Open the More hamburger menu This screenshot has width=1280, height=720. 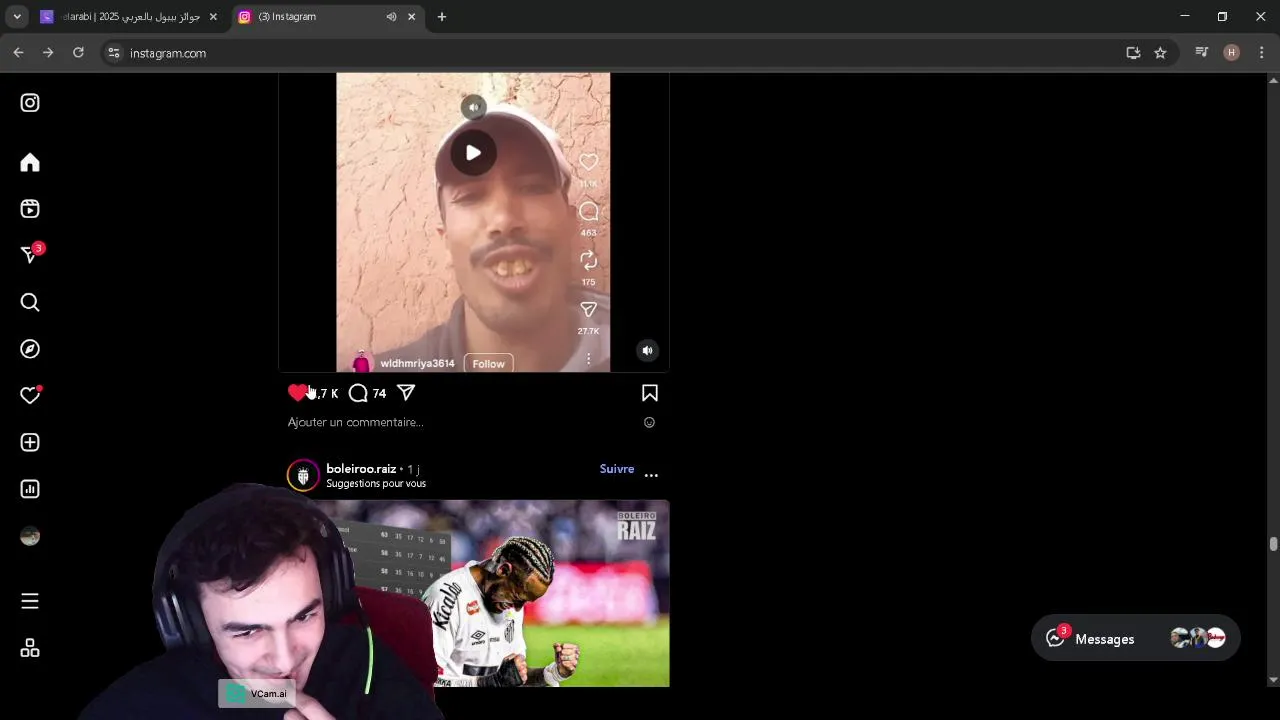point(30,601)
